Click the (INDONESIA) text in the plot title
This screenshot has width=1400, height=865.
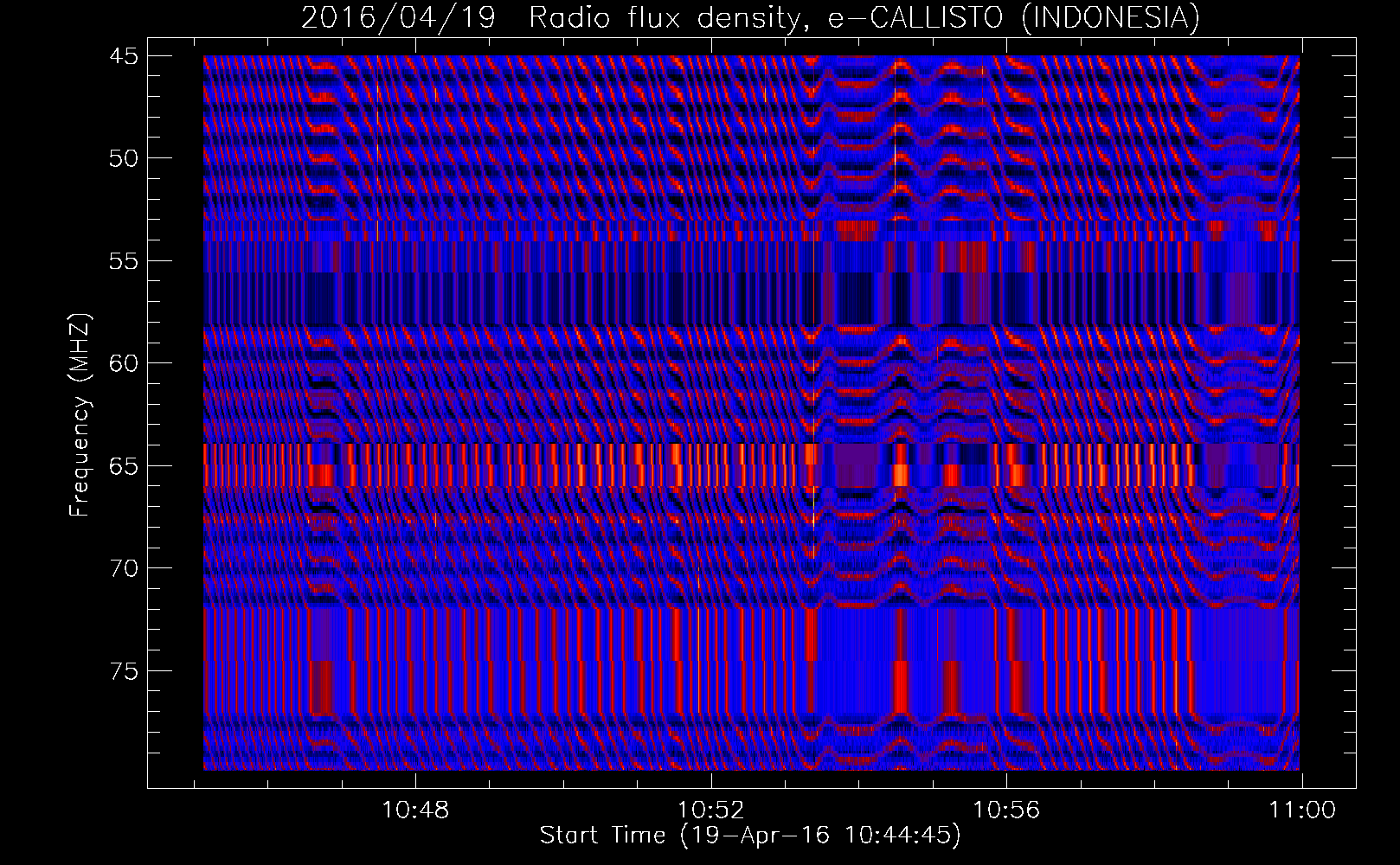[1111, 17]
